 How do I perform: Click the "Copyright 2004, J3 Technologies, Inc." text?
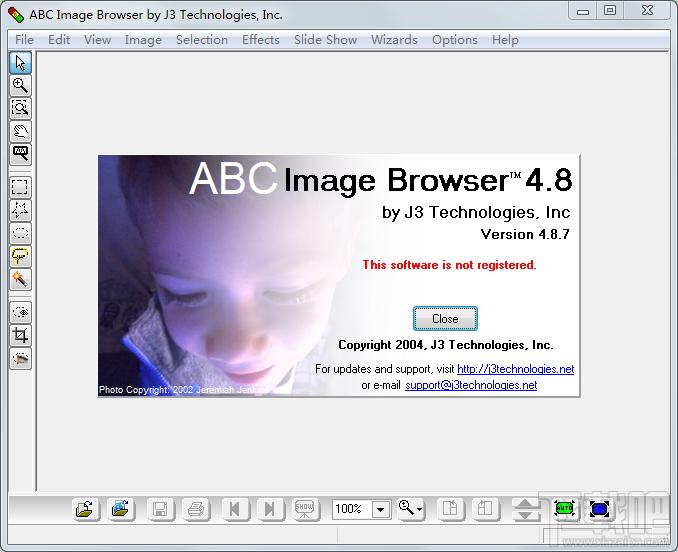coord(446,345)
